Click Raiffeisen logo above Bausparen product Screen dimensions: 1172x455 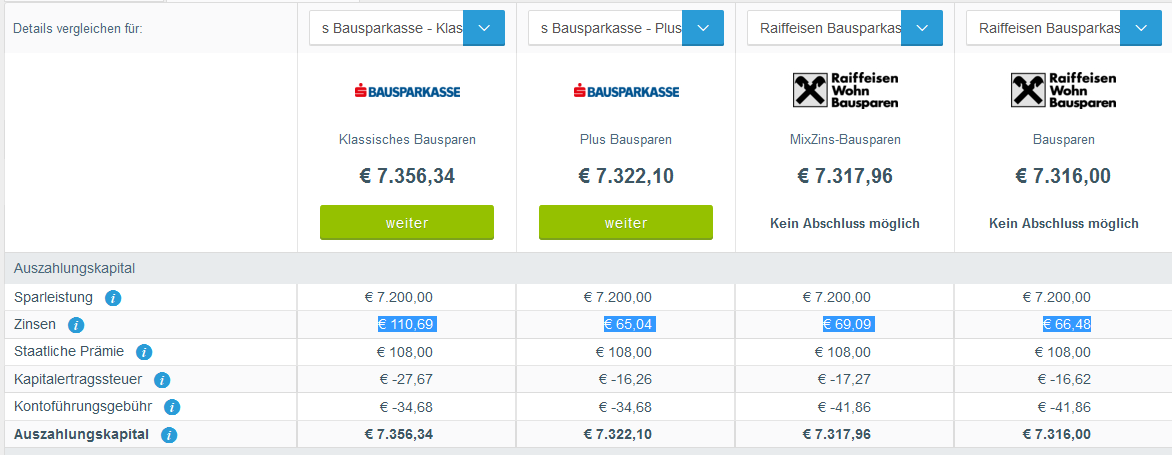coord(1064,90)
